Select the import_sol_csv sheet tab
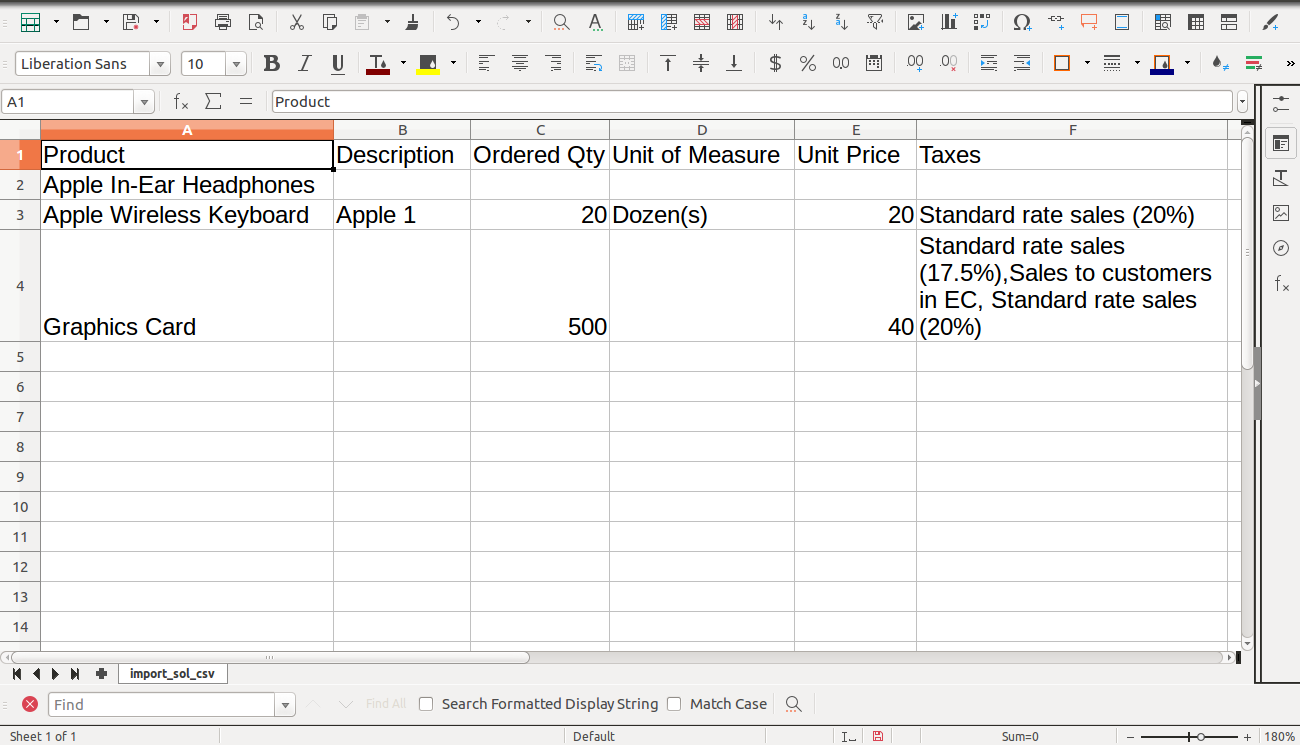Viewport: 1300px width, 745px height. (172, 674)
